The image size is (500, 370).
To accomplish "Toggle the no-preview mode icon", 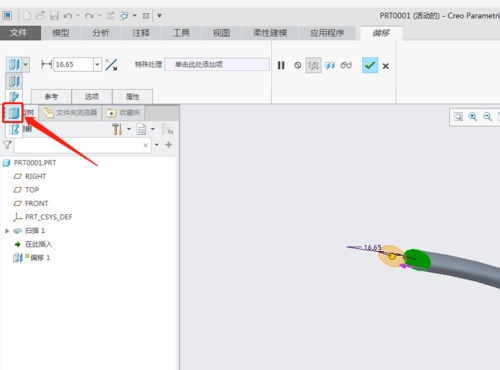I will pos(297,65).
